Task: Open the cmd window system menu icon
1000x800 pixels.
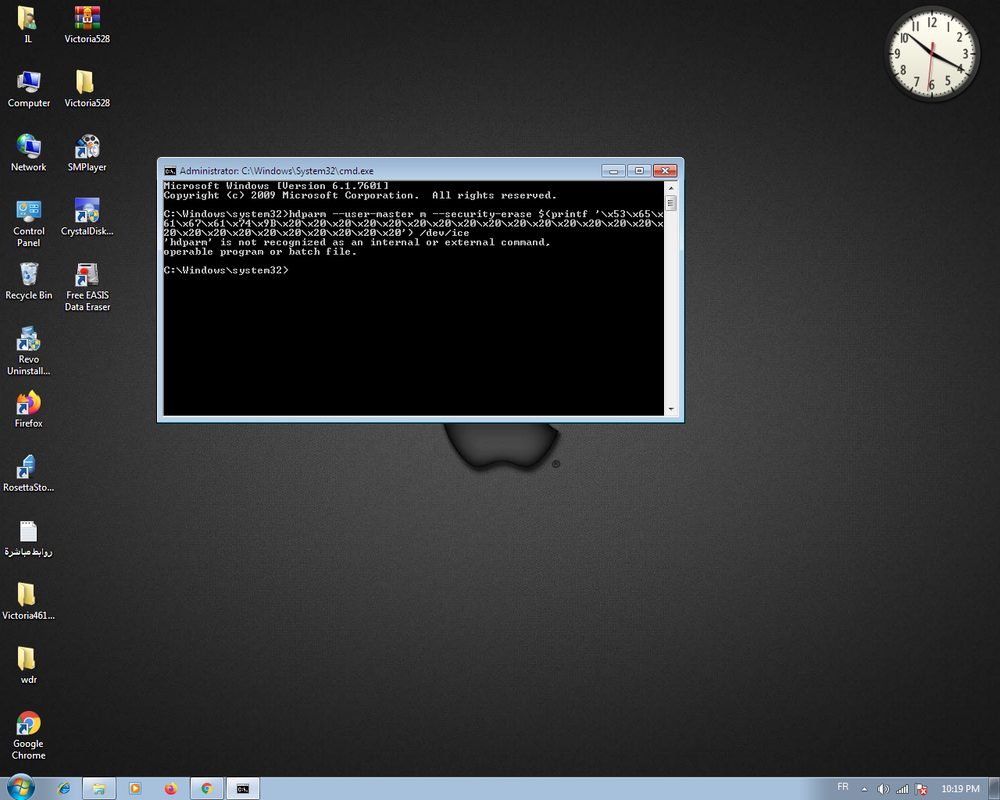Action: coord(170,171)
